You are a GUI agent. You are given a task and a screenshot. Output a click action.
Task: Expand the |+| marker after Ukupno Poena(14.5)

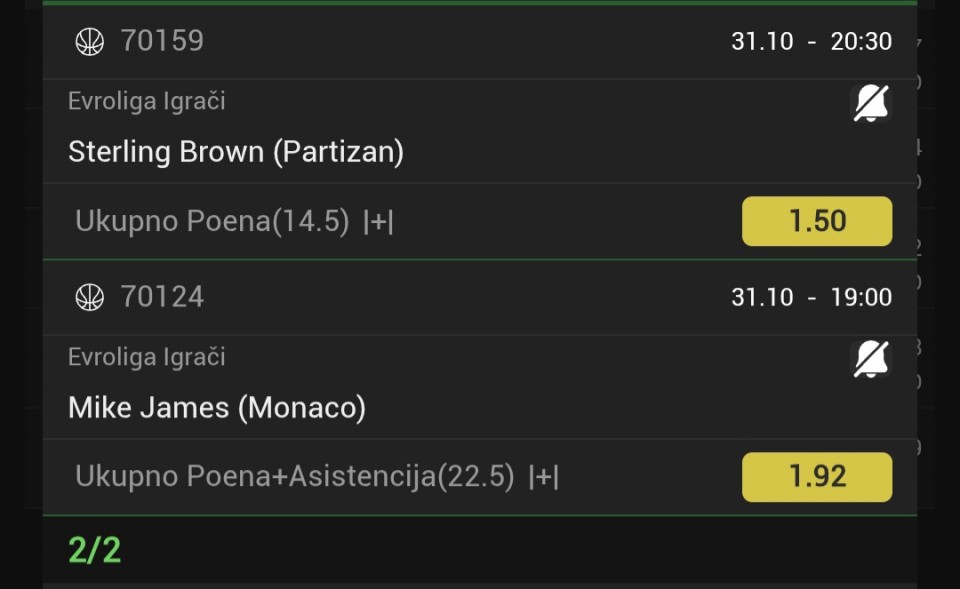tap(378, 222)
